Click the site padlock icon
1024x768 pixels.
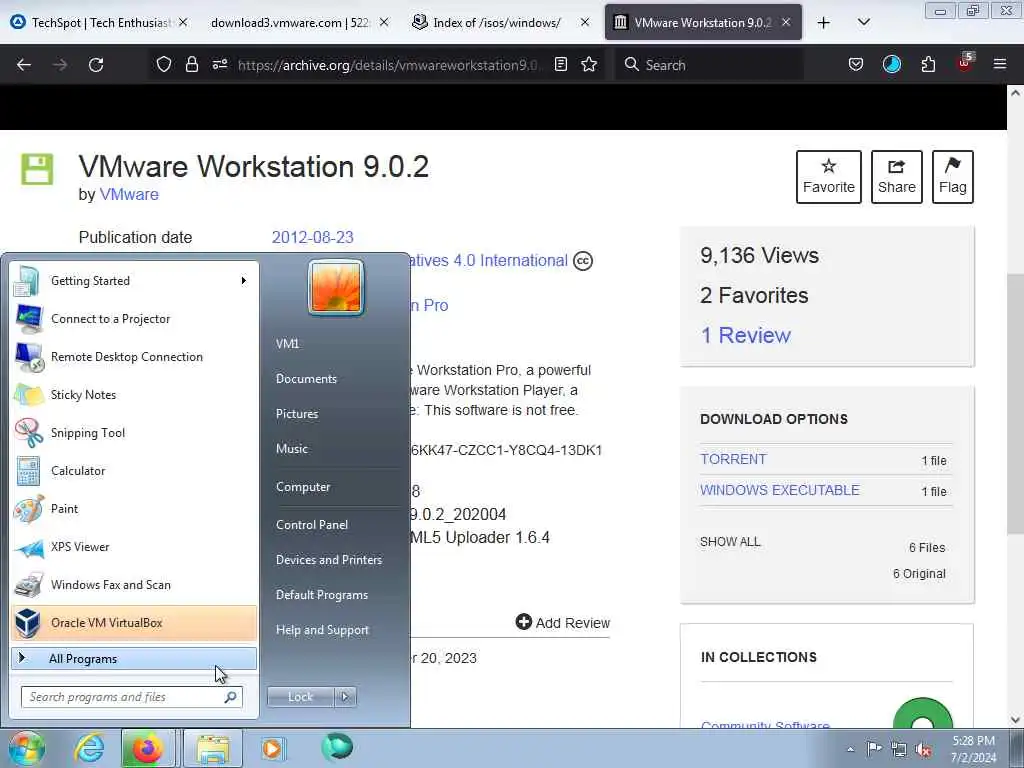(x=191, y=64)
